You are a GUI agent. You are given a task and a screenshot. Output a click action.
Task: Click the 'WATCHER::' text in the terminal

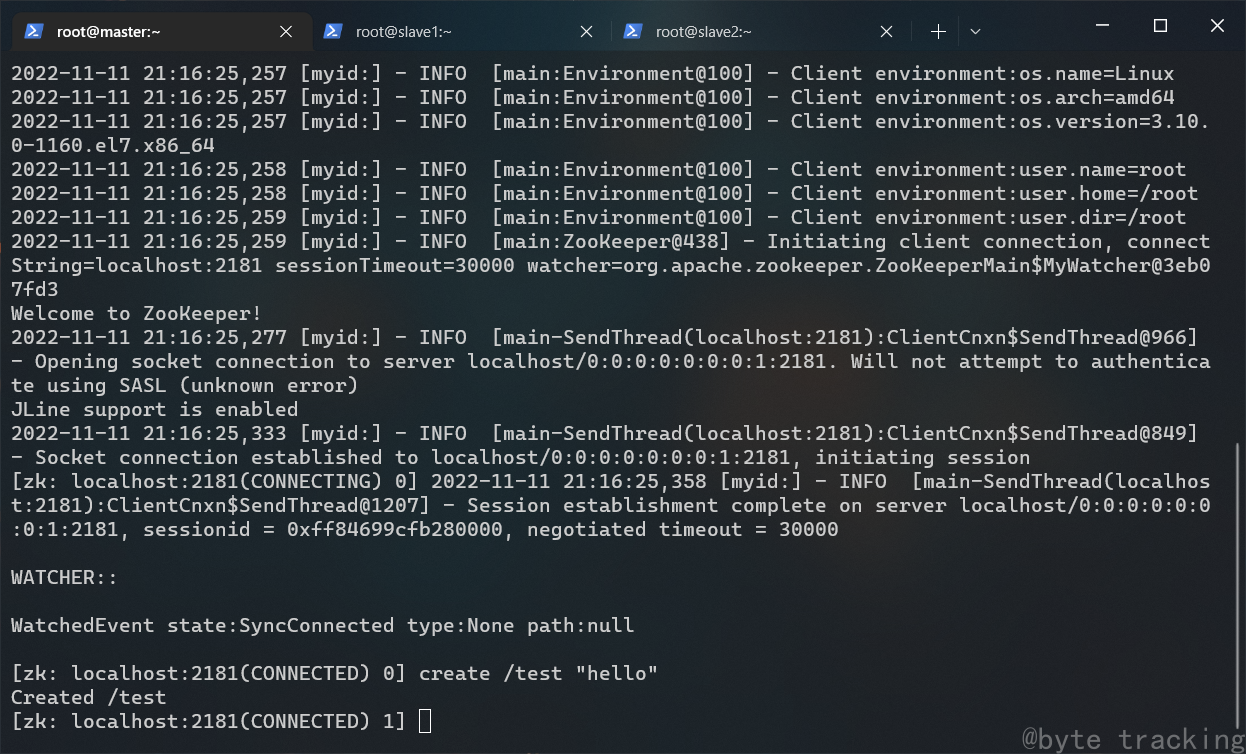pos(62,577)
